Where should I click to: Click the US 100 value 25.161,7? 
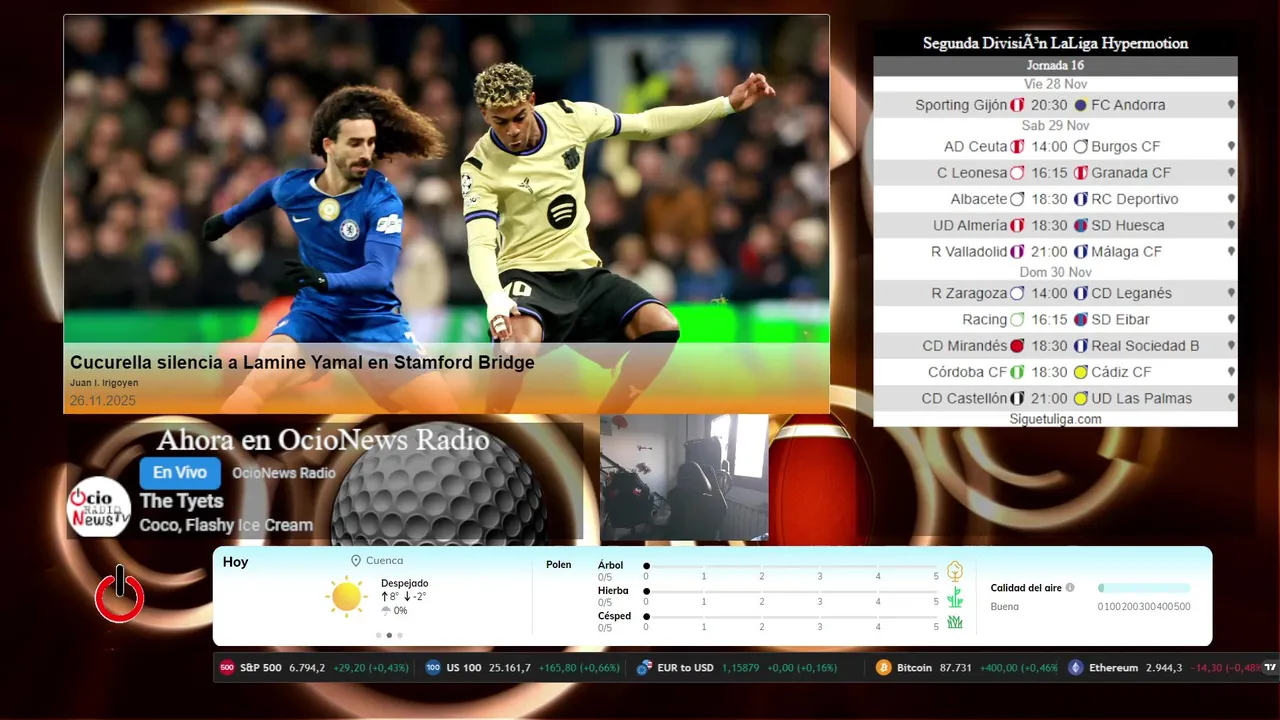click(510, 667)
